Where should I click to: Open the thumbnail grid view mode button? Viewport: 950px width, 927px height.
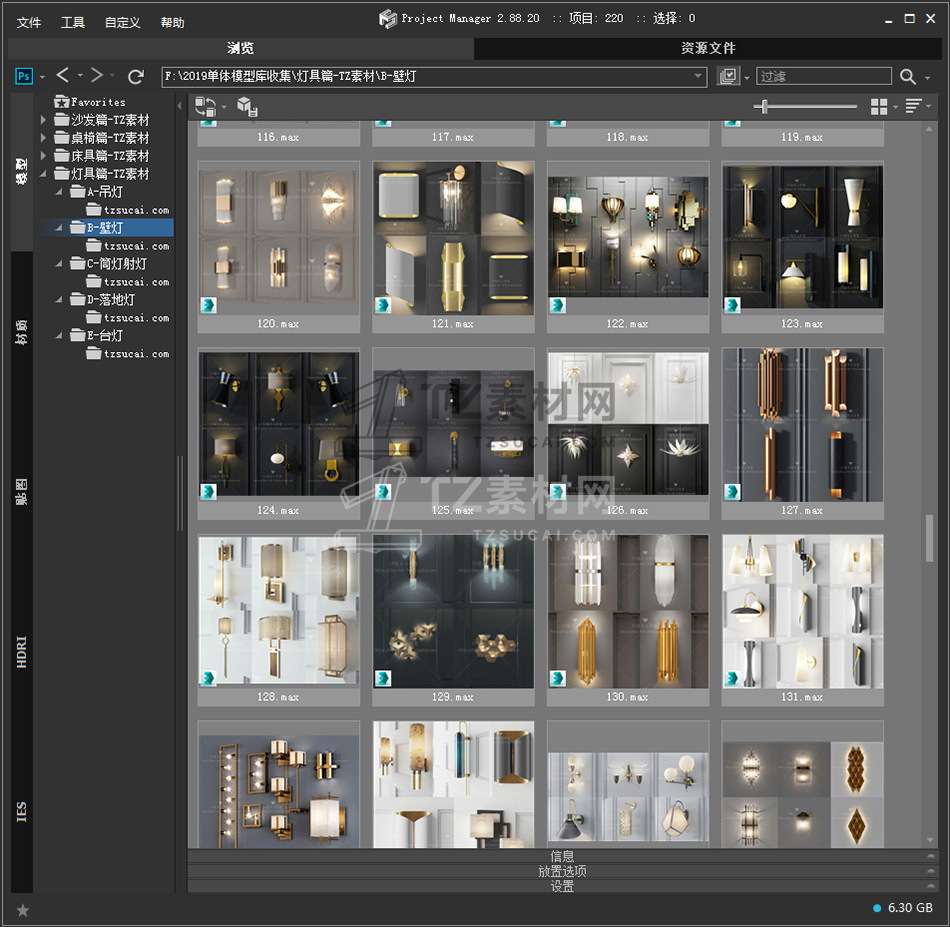pos(879,107)
